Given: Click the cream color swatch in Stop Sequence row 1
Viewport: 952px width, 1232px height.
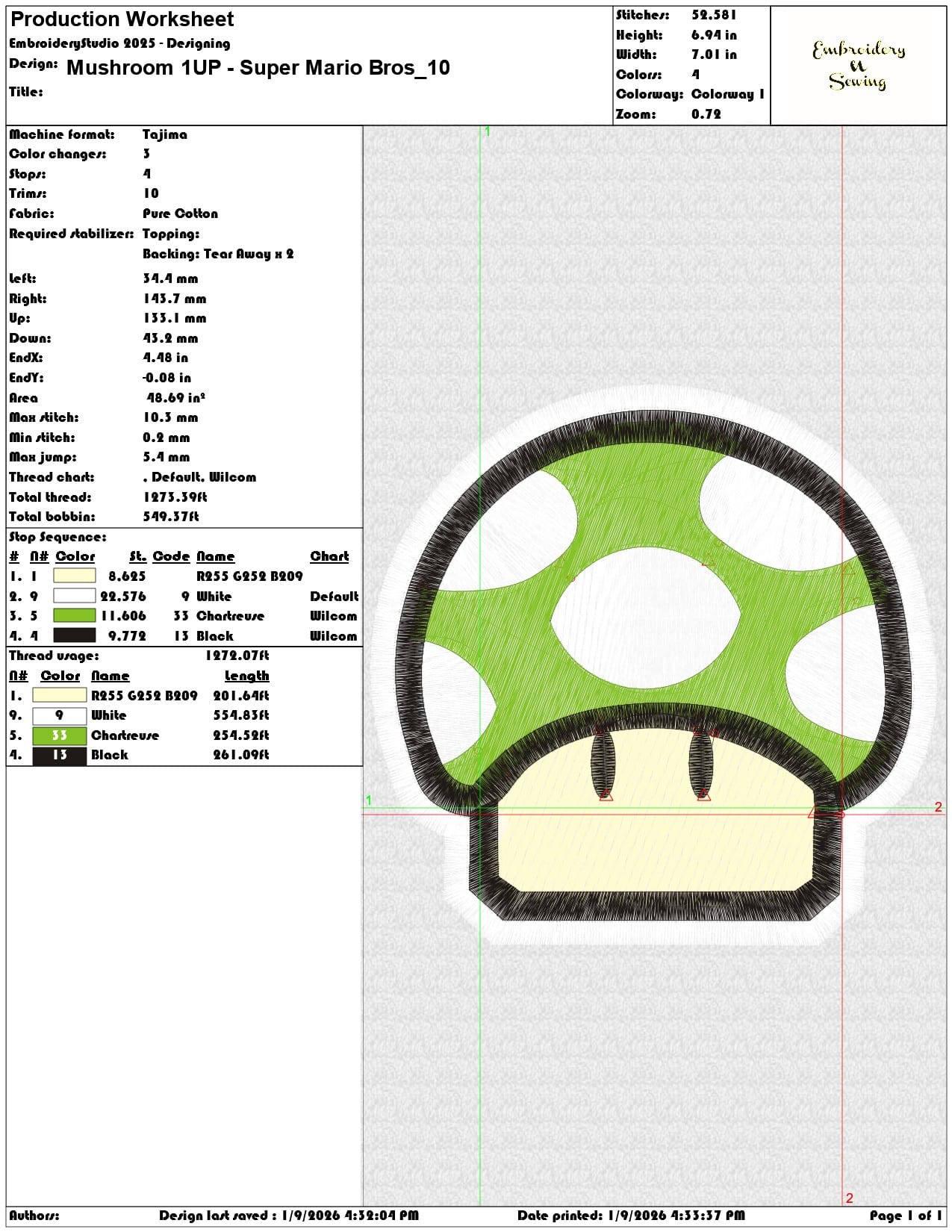Looking at the screenshot, I should (x=75, y=576).
